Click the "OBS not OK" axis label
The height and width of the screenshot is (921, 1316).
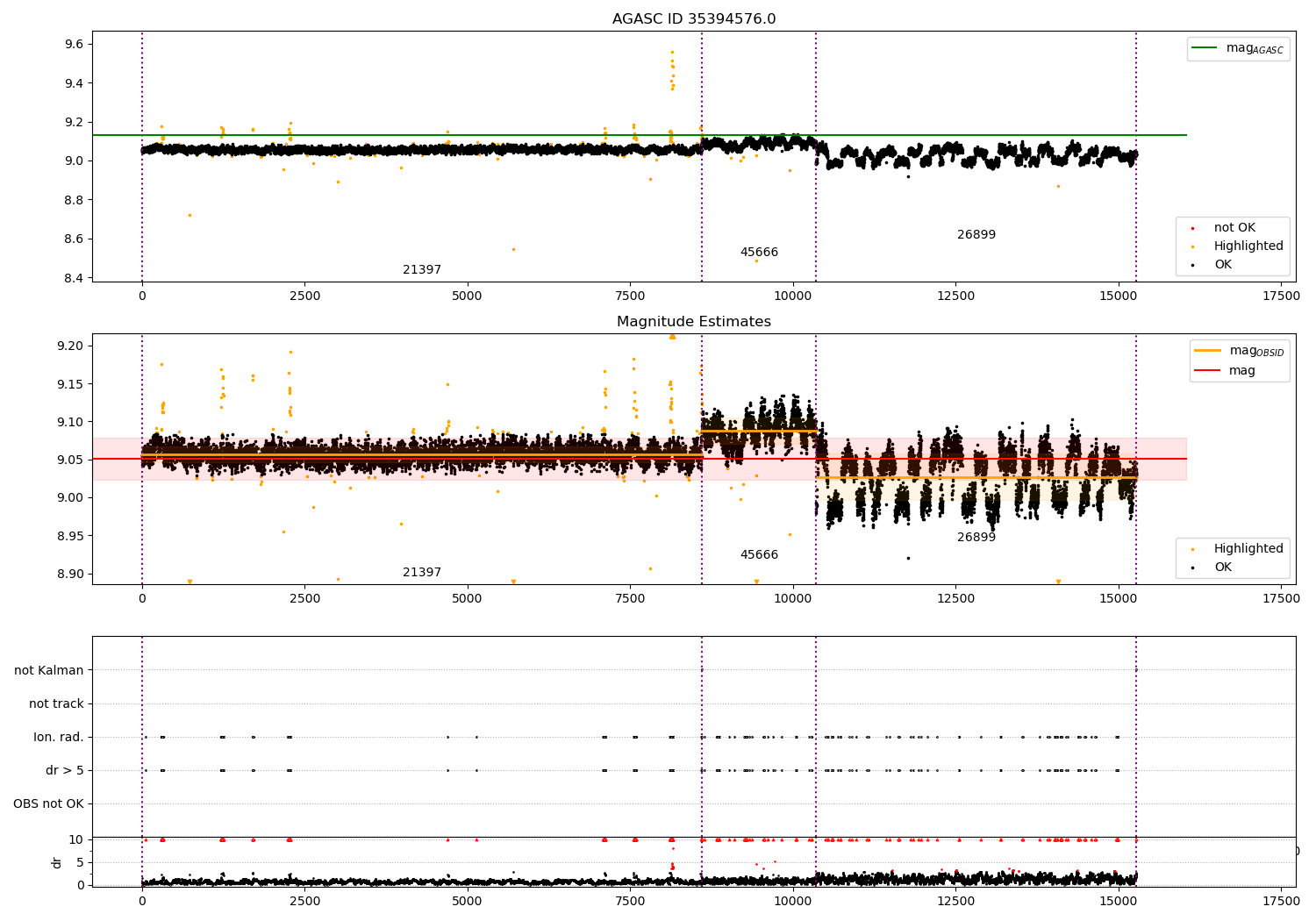[49, 803]
